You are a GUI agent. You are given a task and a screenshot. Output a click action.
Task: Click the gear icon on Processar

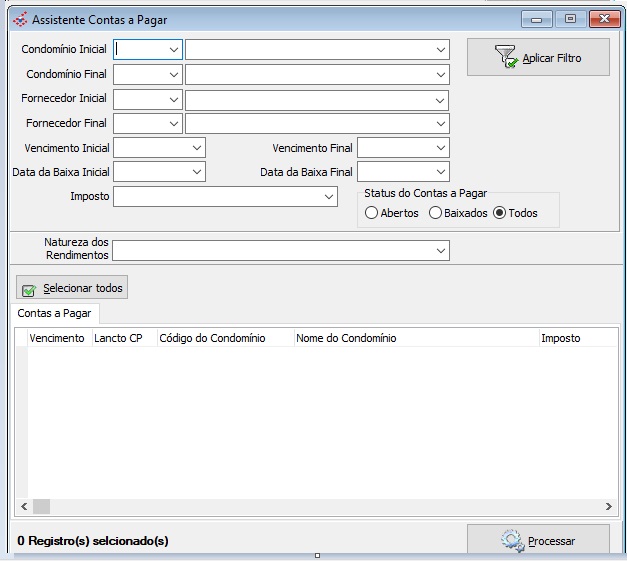[x=513, y=541]
